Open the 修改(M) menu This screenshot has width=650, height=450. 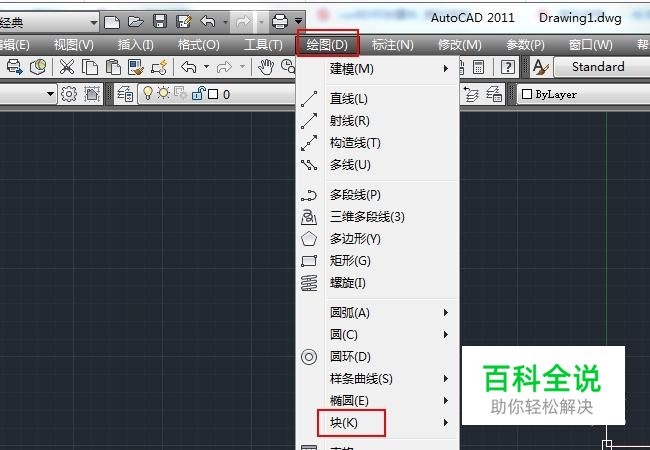tap(460, 44)
